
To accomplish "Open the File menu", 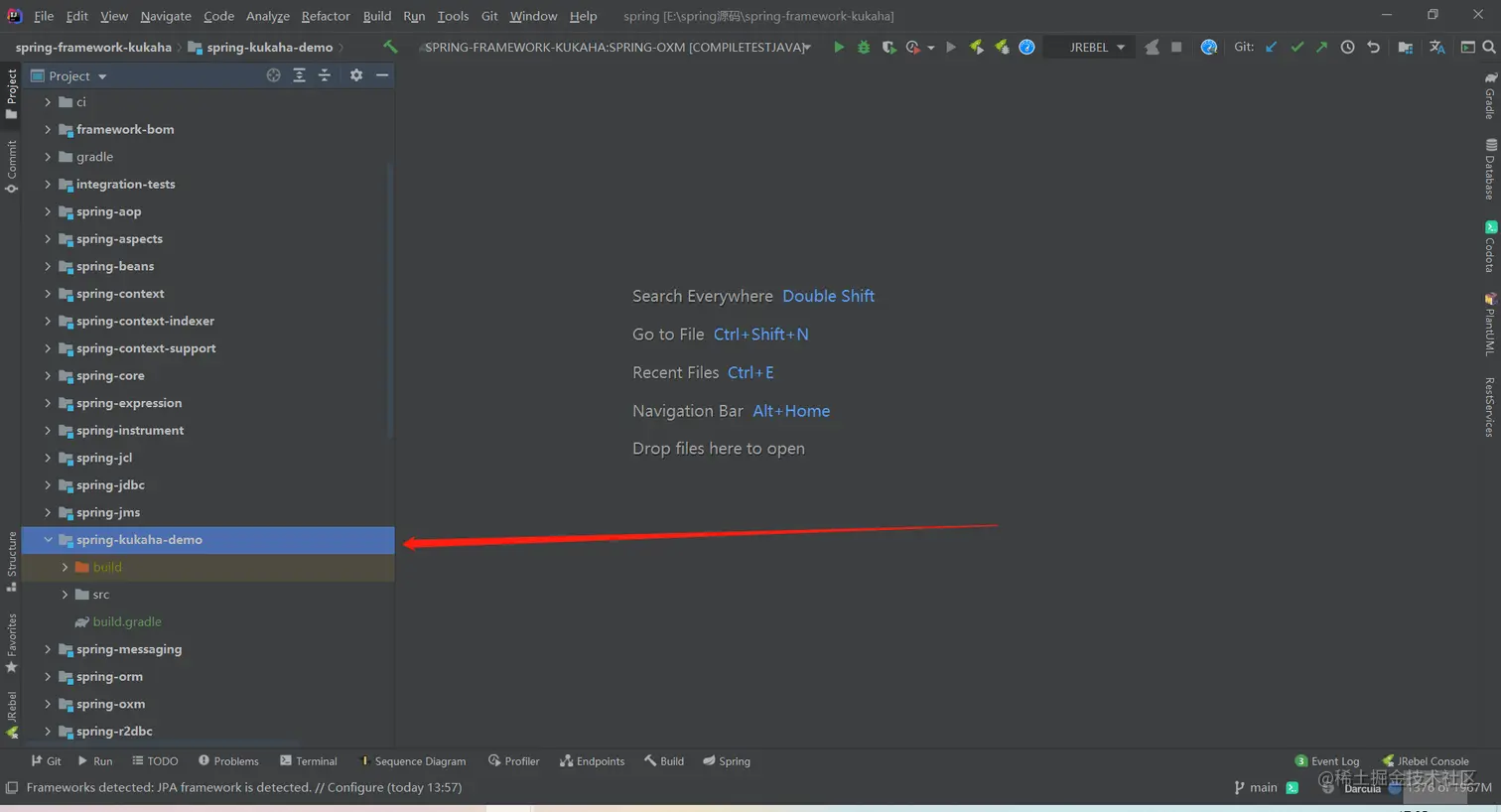I will pos(44,16).
